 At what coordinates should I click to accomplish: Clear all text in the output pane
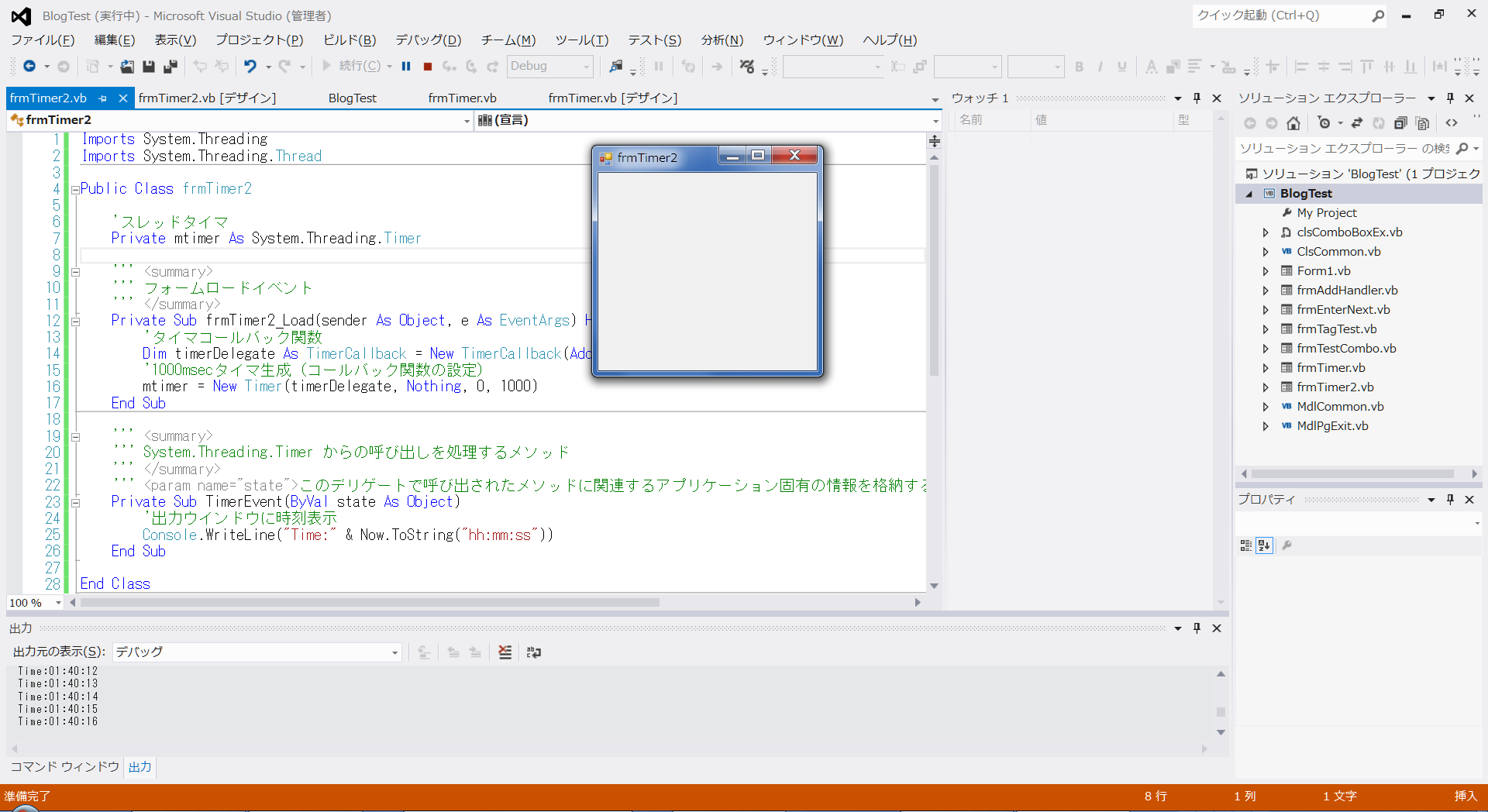pos(505,652)
